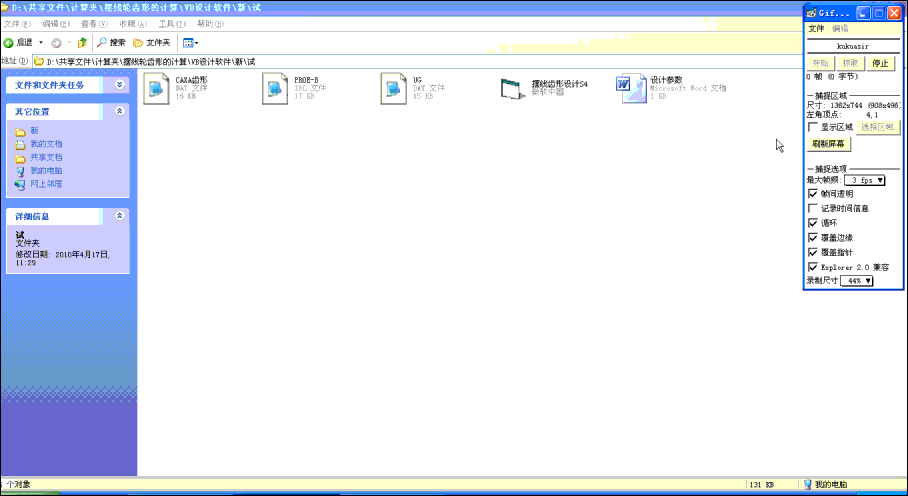Open the Forward button history dropdown arrow
The width and height of the screenshot is (908, 496).
click(69, 43)
